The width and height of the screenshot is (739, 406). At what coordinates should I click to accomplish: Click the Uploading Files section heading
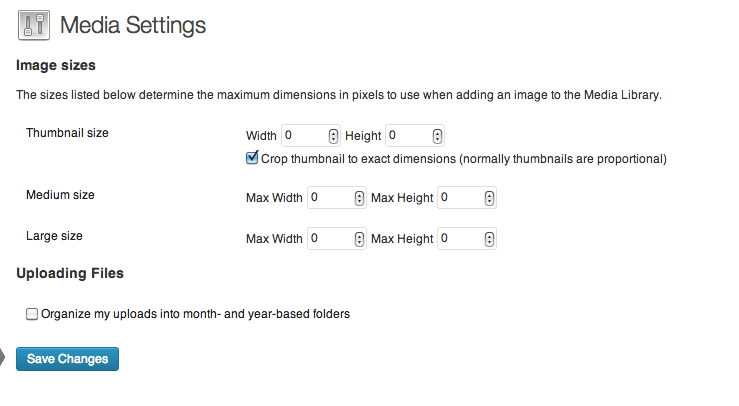(69, 273)
